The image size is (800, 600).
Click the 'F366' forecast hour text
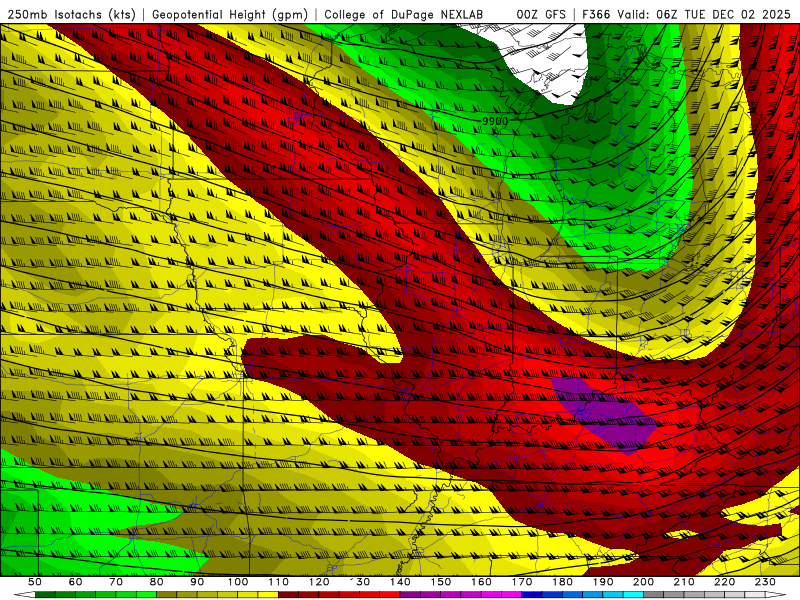[x=596, y=14]
